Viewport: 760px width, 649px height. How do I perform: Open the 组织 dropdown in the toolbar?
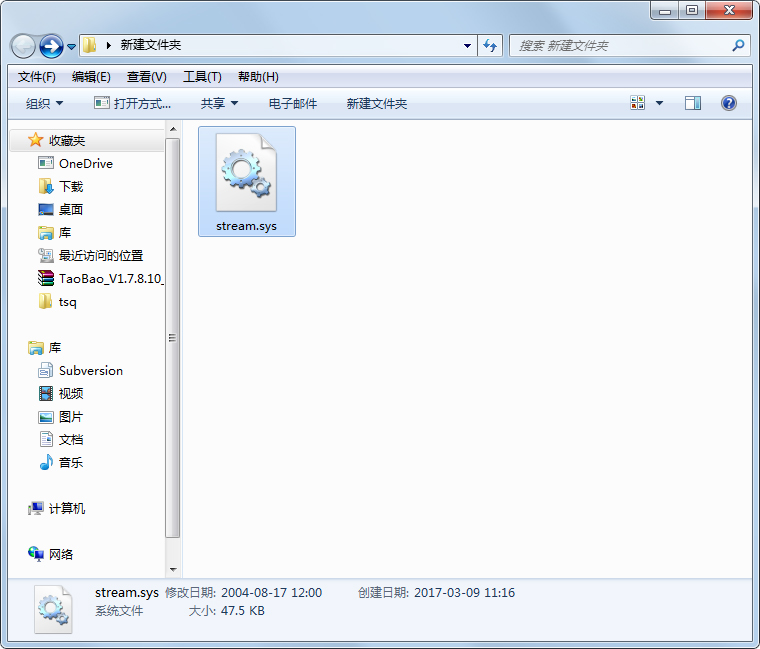44,103
